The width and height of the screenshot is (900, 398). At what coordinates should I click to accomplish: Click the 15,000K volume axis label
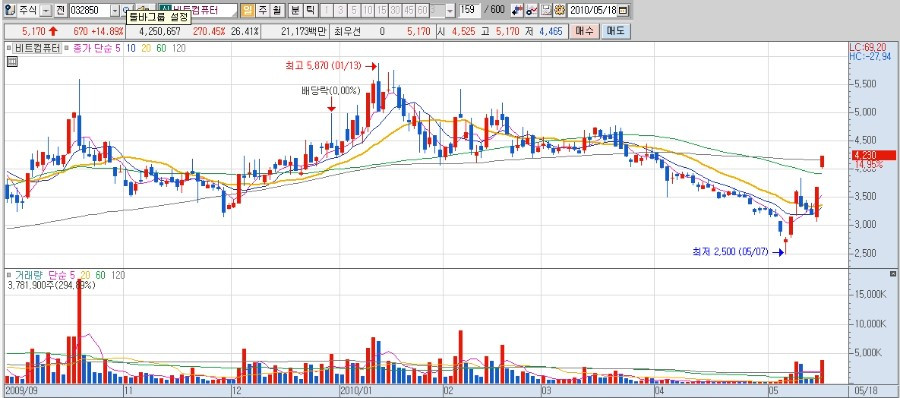pos(871,294)
